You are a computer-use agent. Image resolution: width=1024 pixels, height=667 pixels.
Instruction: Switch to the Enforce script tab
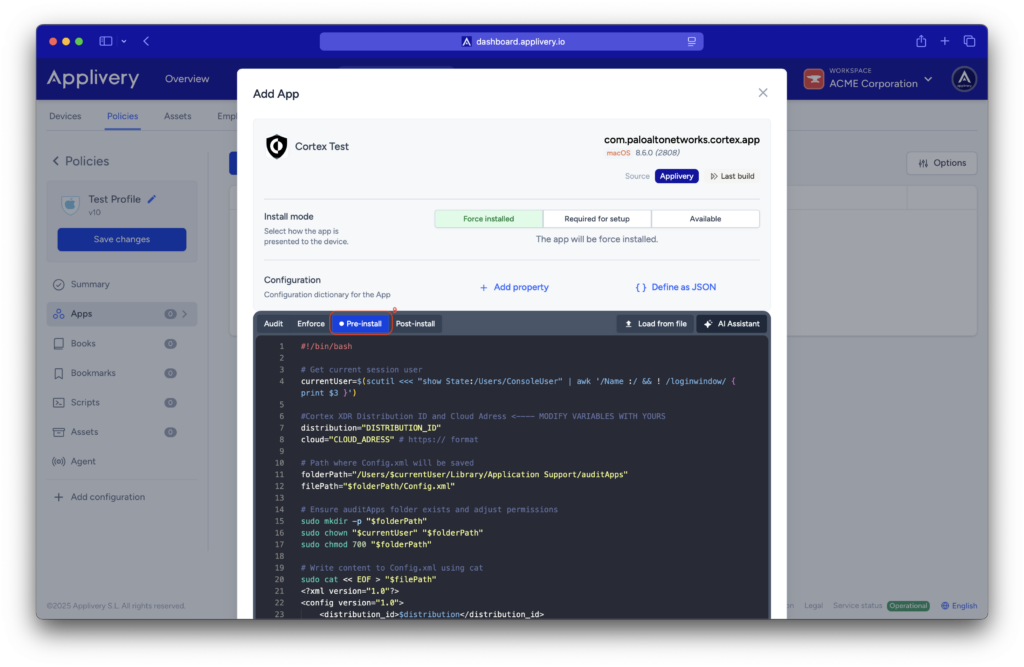(x=311, y=324)
